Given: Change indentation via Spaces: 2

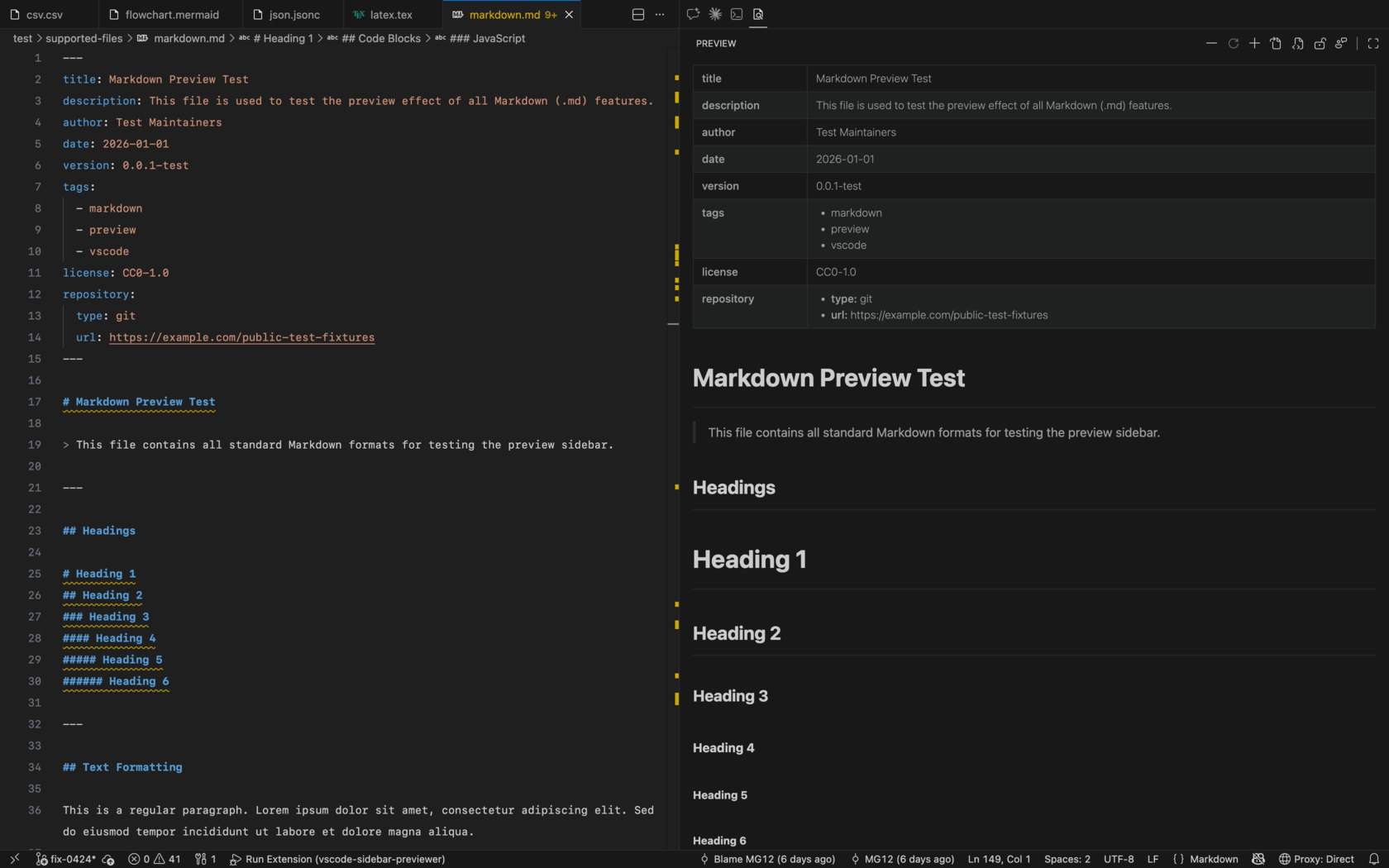Looking at the screenshot, I should click(1067, 859).
